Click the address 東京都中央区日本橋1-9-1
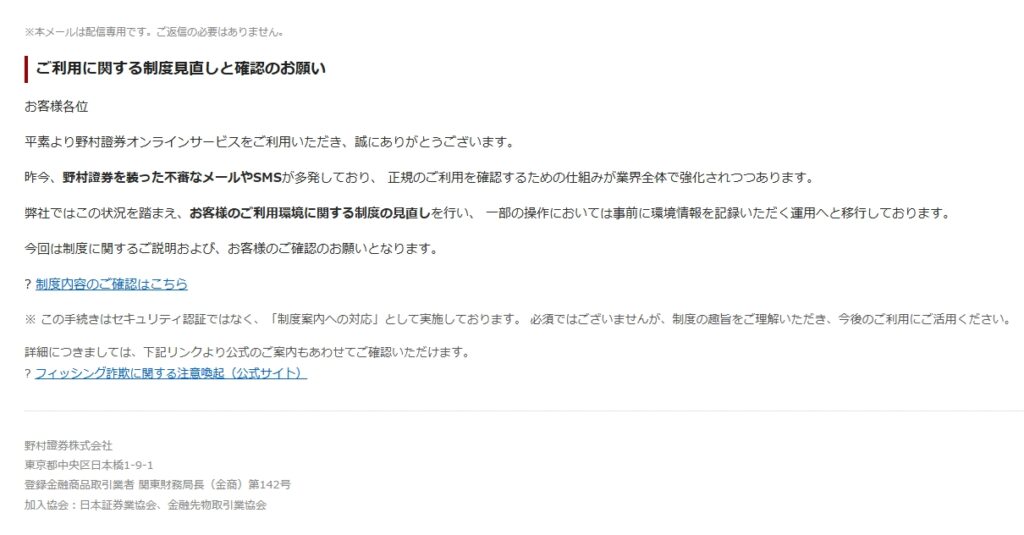1024x535 pixels. [x=89, y=465]
